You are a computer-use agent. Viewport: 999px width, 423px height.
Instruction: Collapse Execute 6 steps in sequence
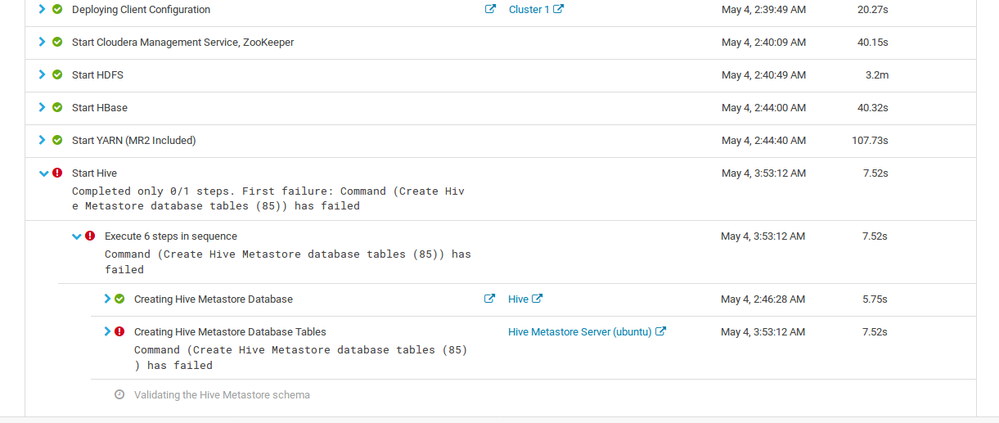[76, 237]
